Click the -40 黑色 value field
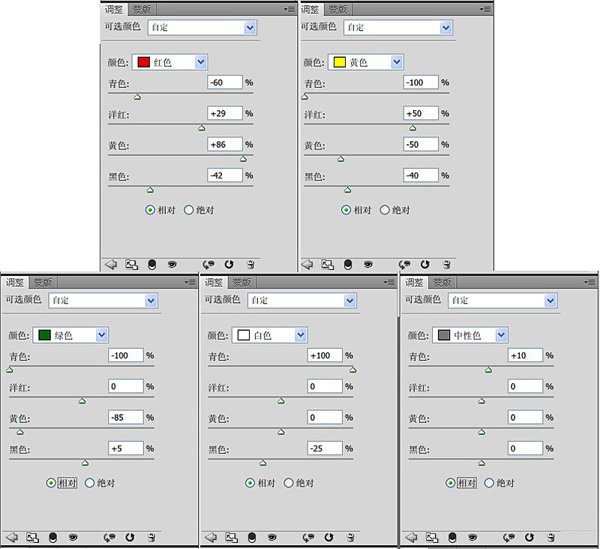The height and width of the screenshot is (549, 600). (421, 175)
